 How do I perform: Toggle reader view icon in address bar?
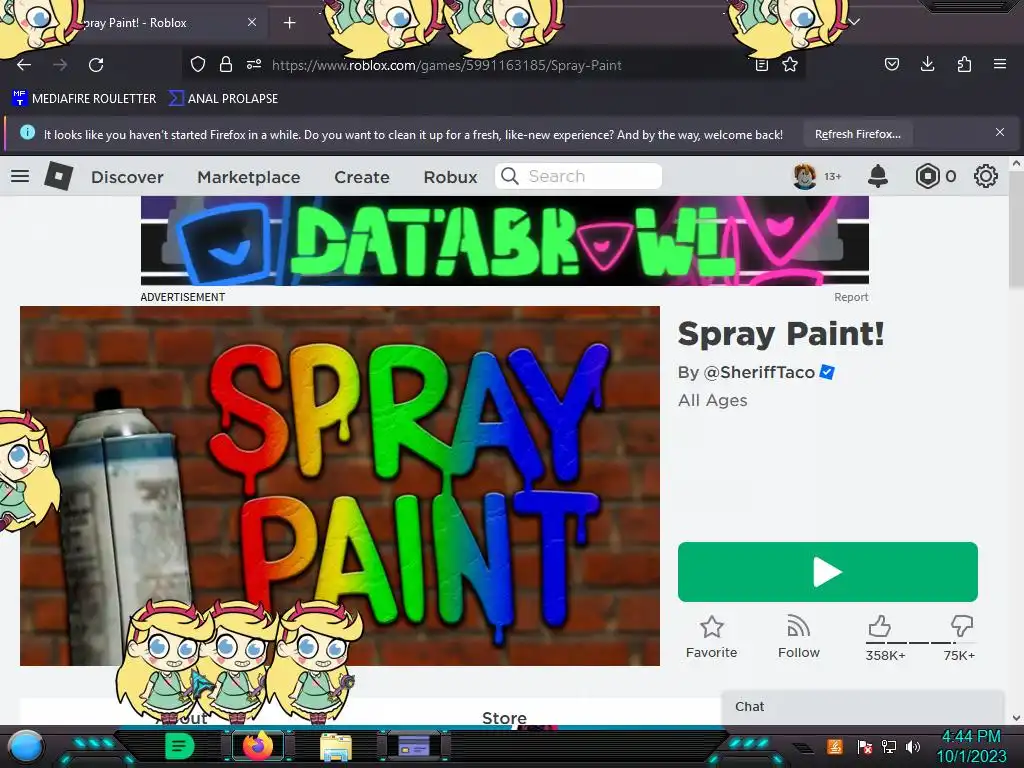coord(761,65)
